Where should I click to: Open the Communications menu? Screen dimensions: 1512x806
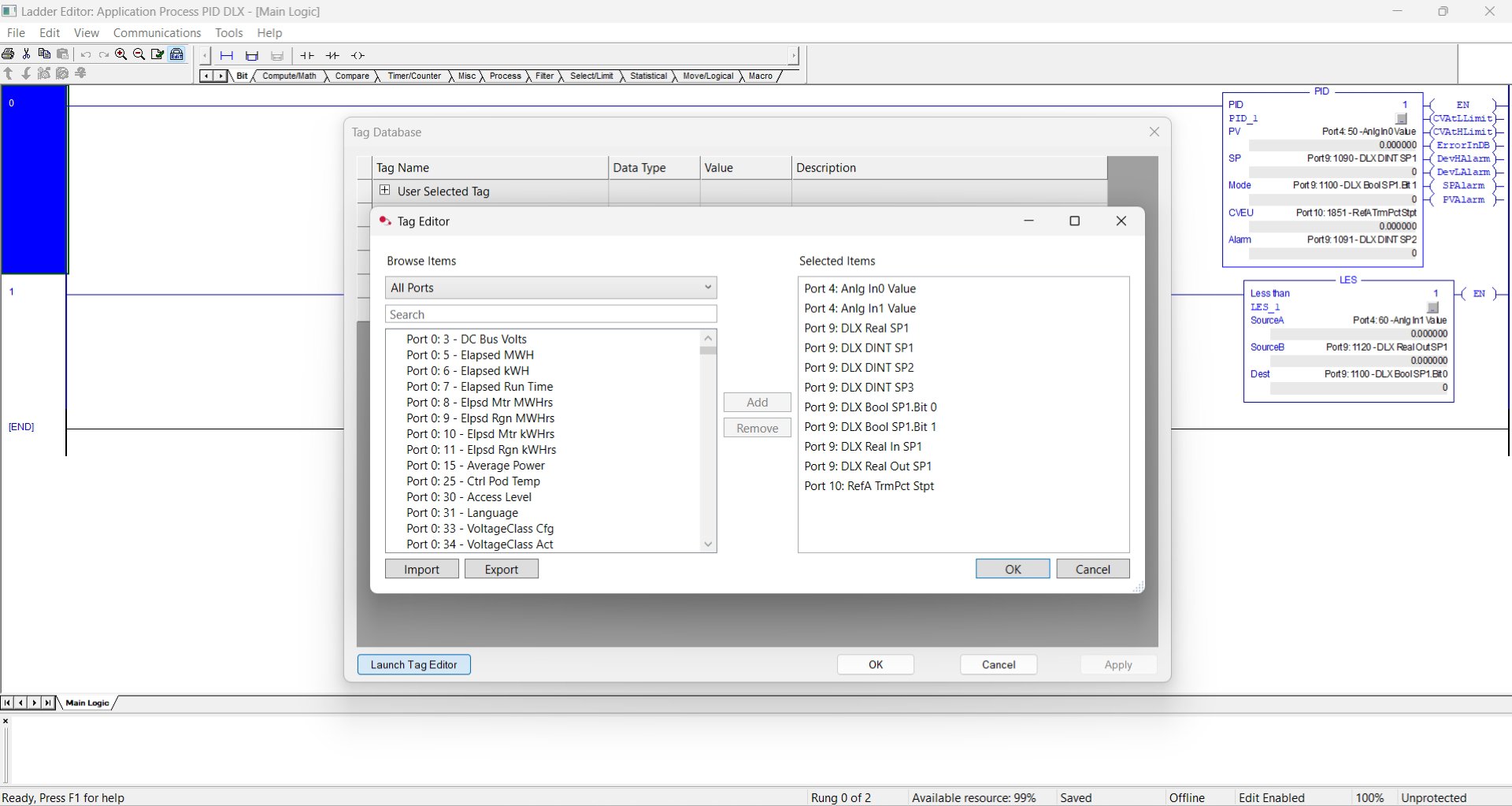click(157, 32)
